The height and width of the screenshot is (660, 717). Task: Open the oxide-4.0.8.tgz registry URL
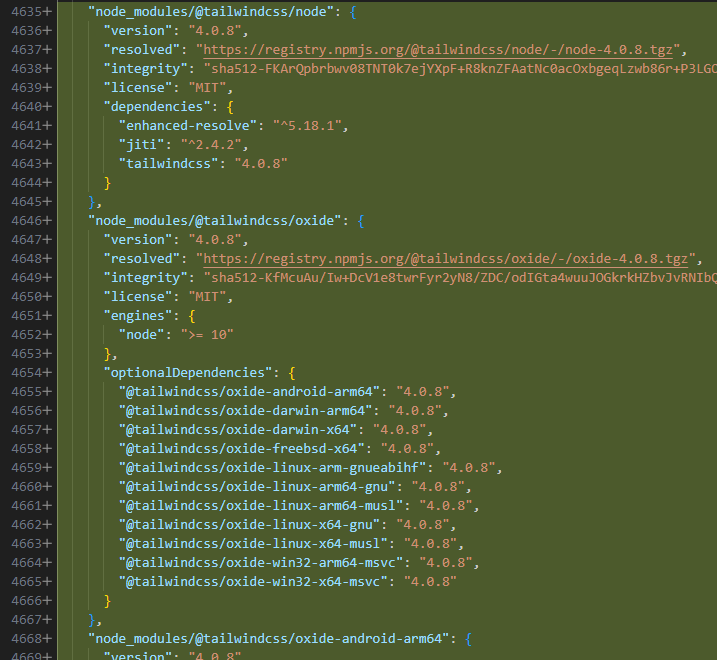coord(446,258)
